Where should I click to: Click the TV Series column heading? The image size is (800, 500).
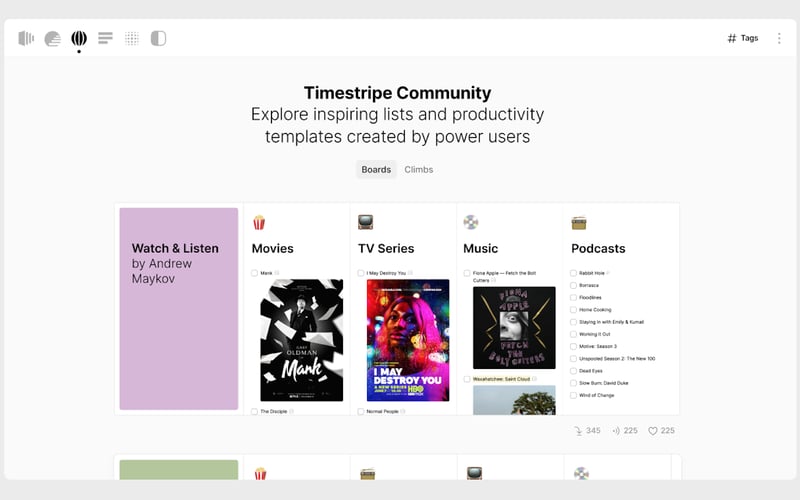click(386, 248)
